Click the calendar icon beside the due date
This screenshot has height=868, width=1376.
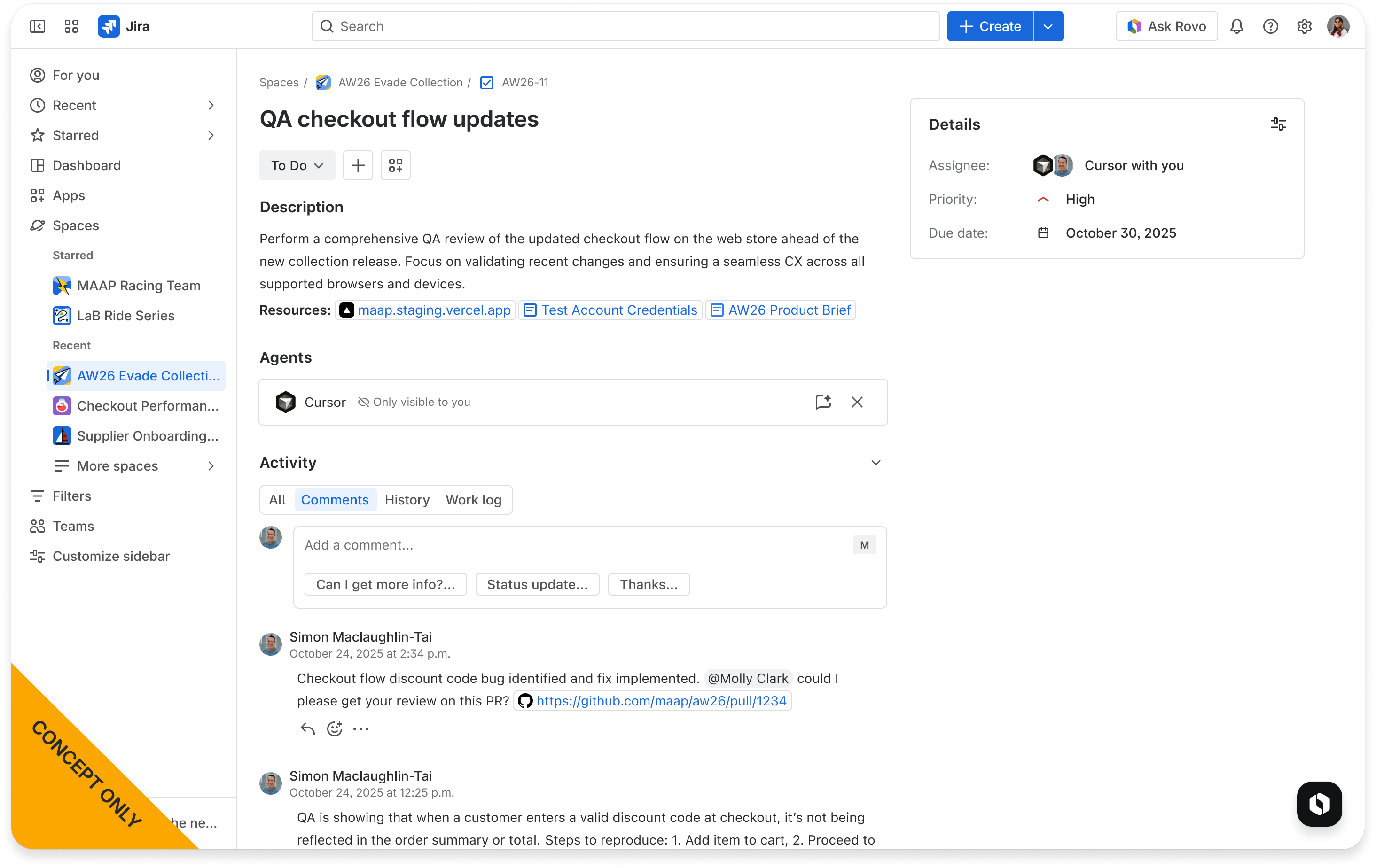[1043, 233]
